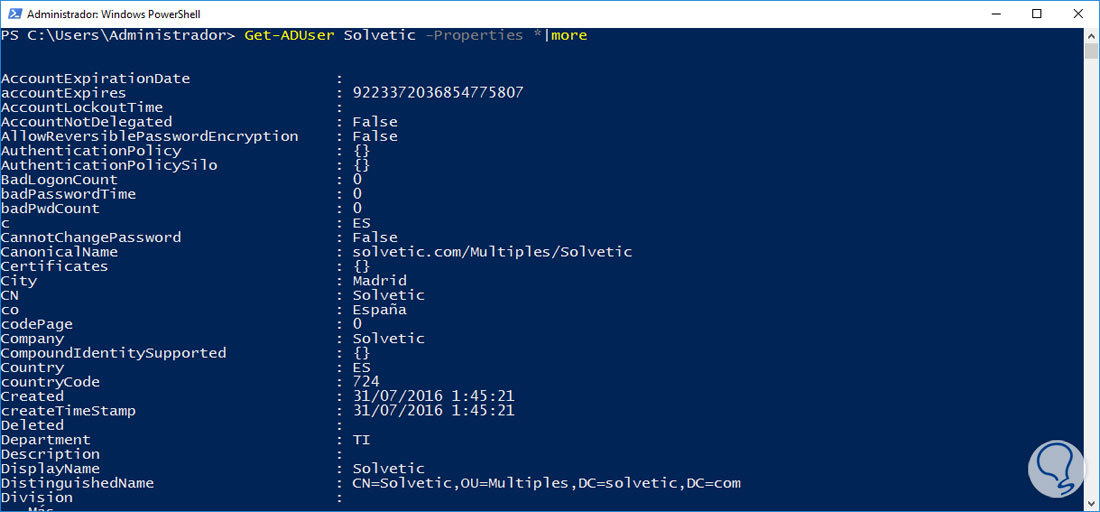Screen dimensions: 1100x512
Task: Click the vertical scrollbar thumb
Action: pyautogui.click(x=1091, y=51)
